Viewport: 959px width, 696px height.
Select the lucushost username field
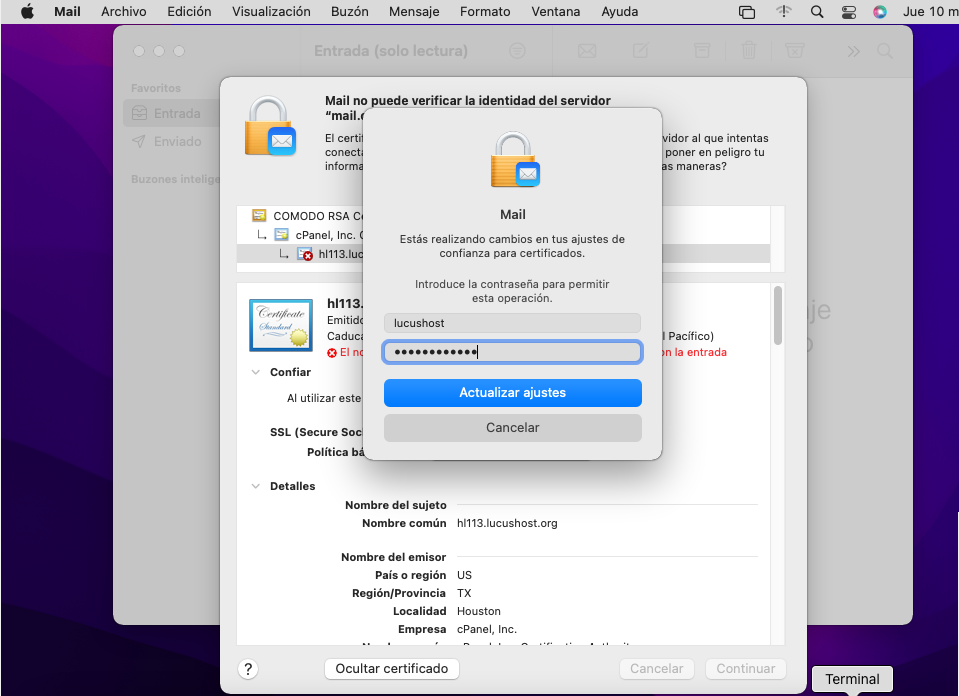pyautogui.click(x=513, y=323)
